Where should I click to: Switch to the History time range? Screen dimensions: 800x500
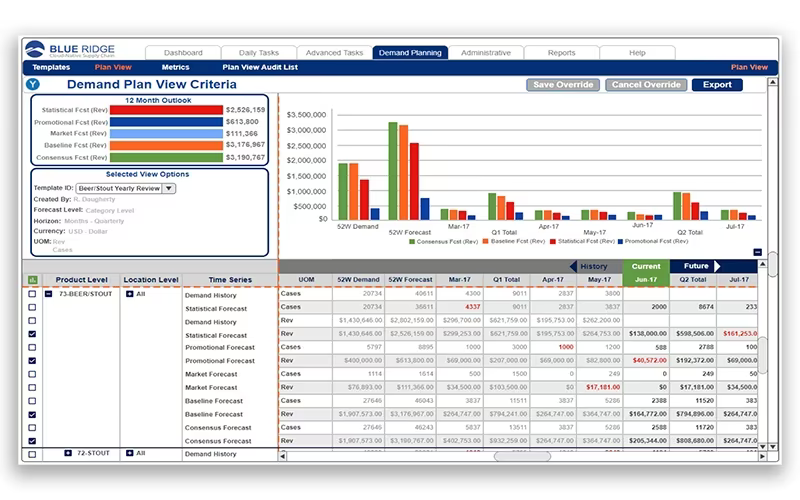593,266
